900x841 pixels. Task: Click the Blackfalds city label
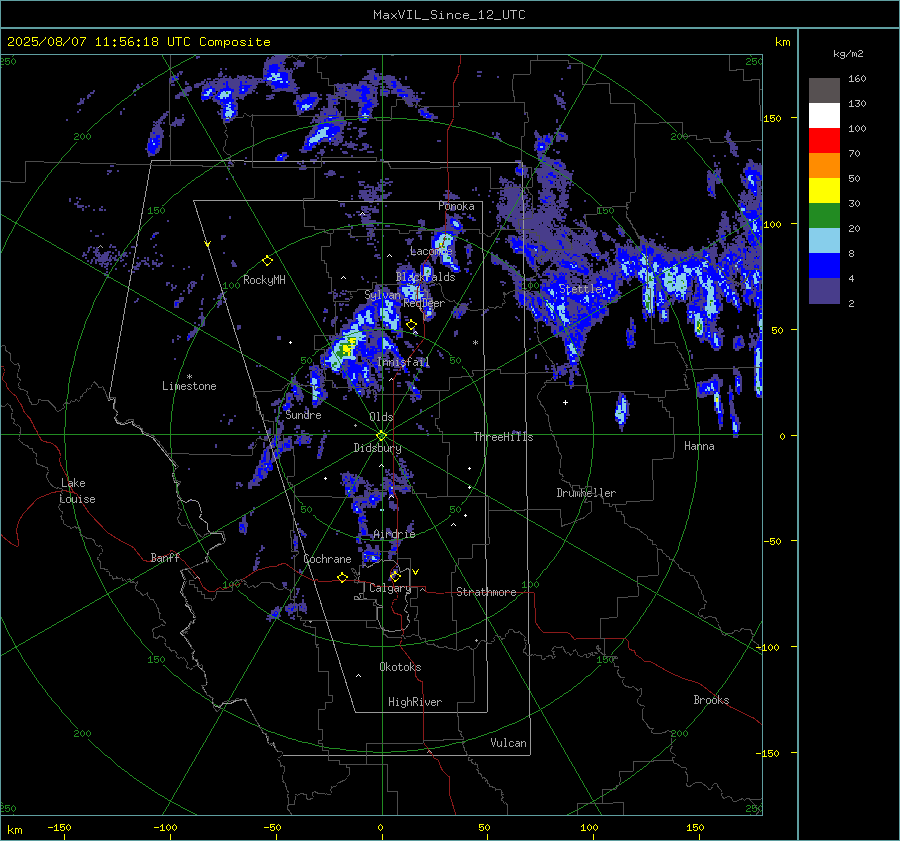(425, 277)
